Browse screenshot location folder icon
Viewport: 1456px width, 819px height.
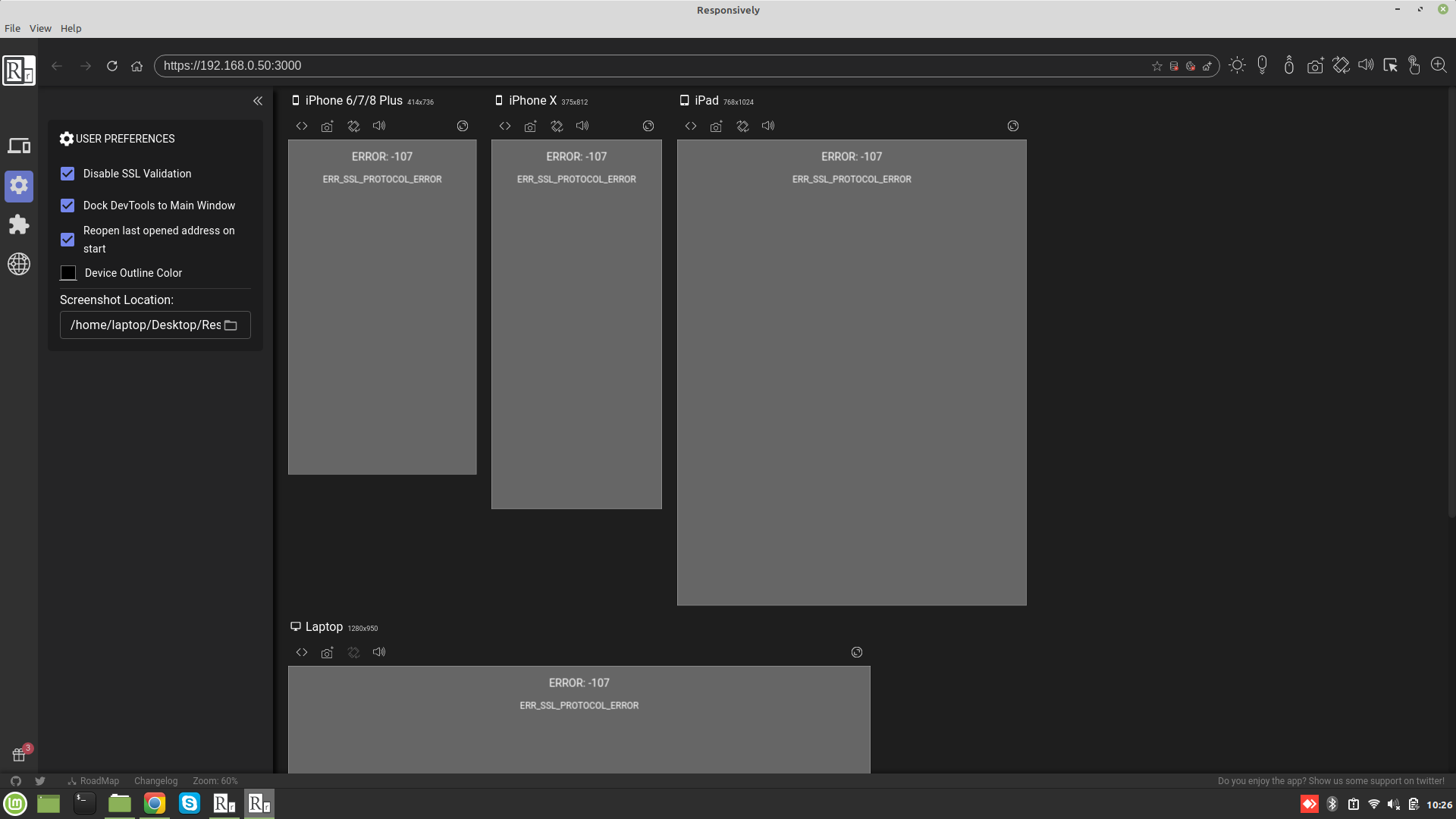tap(231, 325)
